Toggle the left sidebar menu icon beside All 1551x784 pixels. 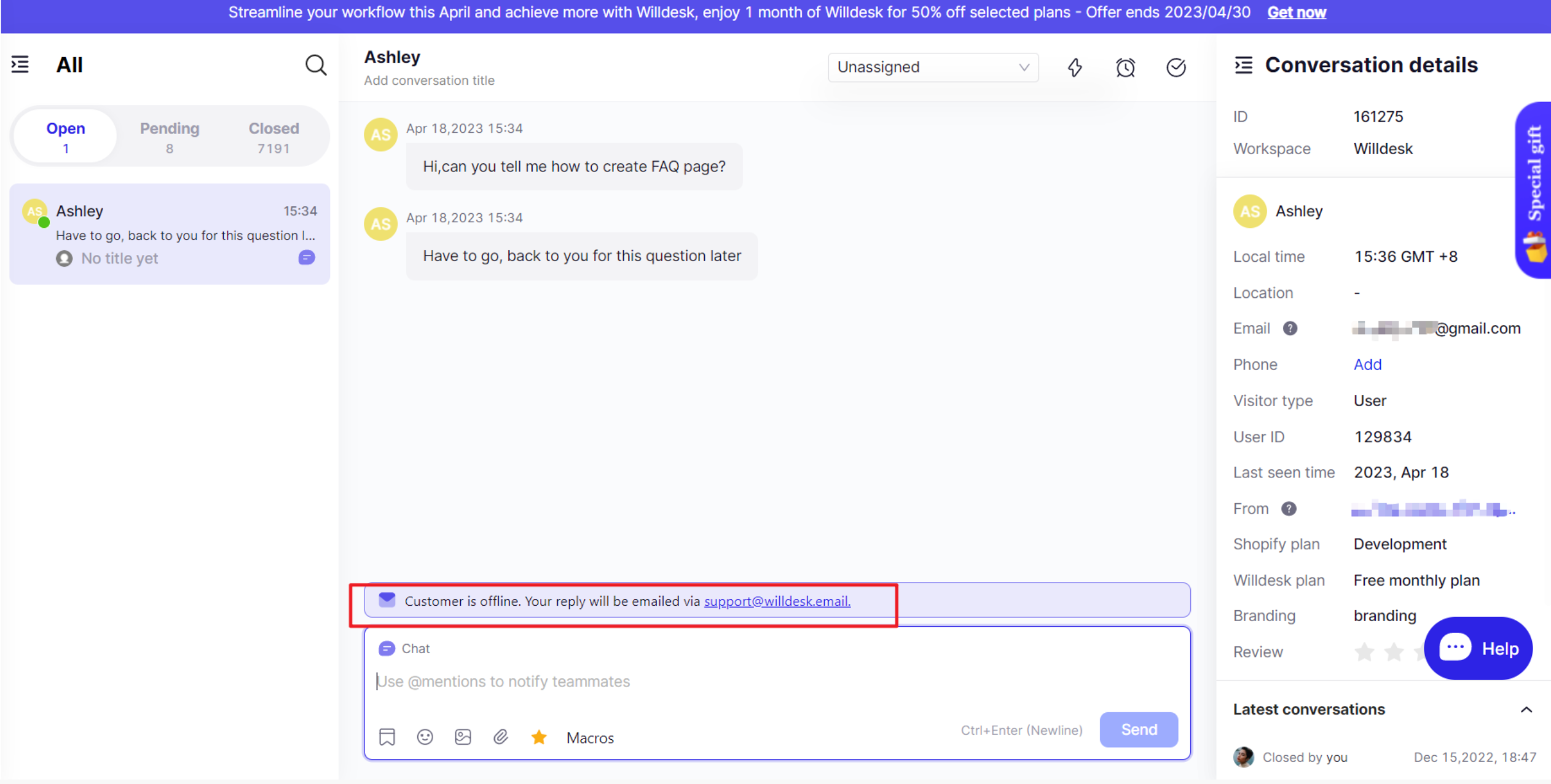20,65
